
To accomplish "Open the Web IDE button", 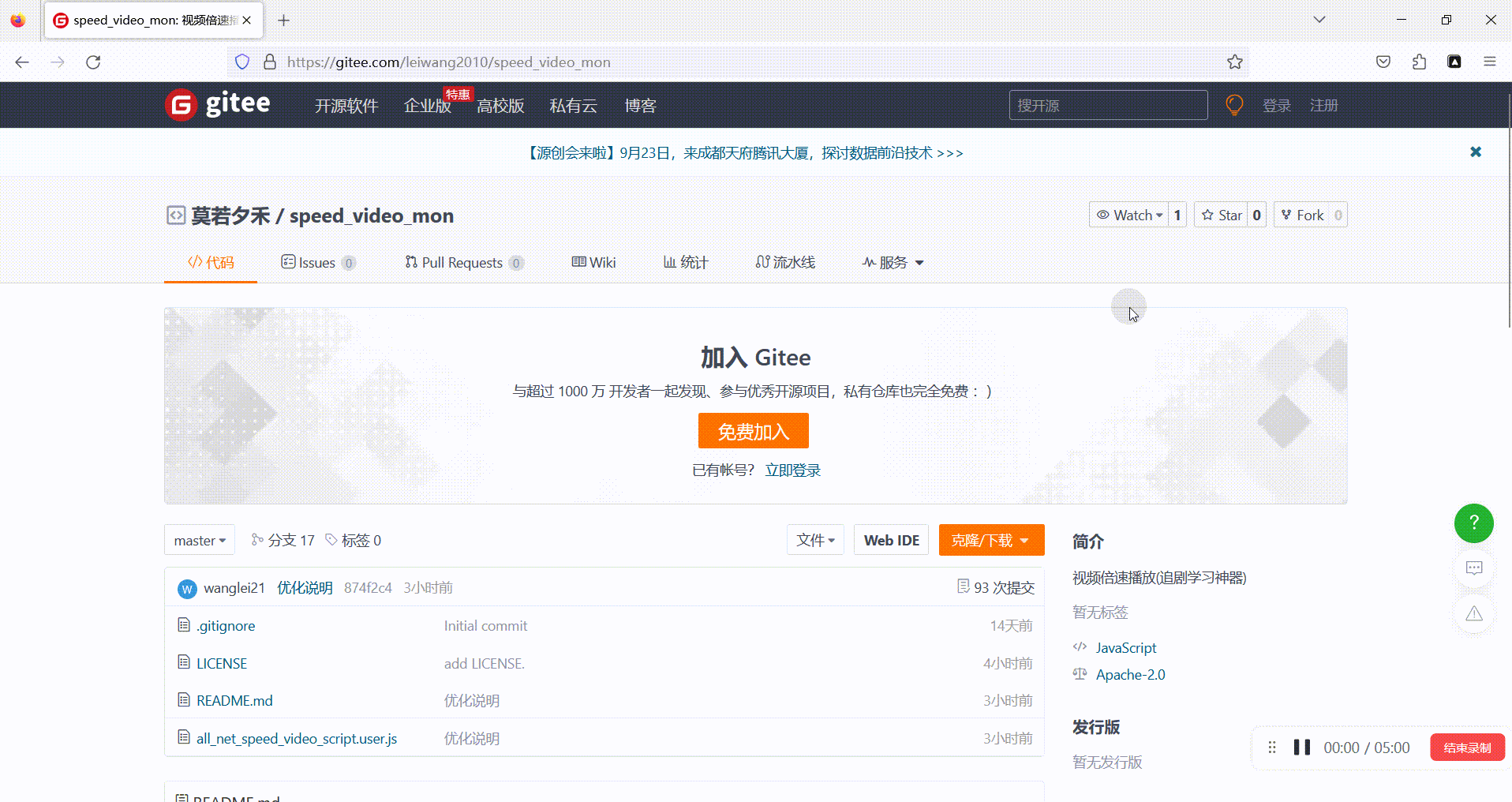I will click(x=892, y=540).
